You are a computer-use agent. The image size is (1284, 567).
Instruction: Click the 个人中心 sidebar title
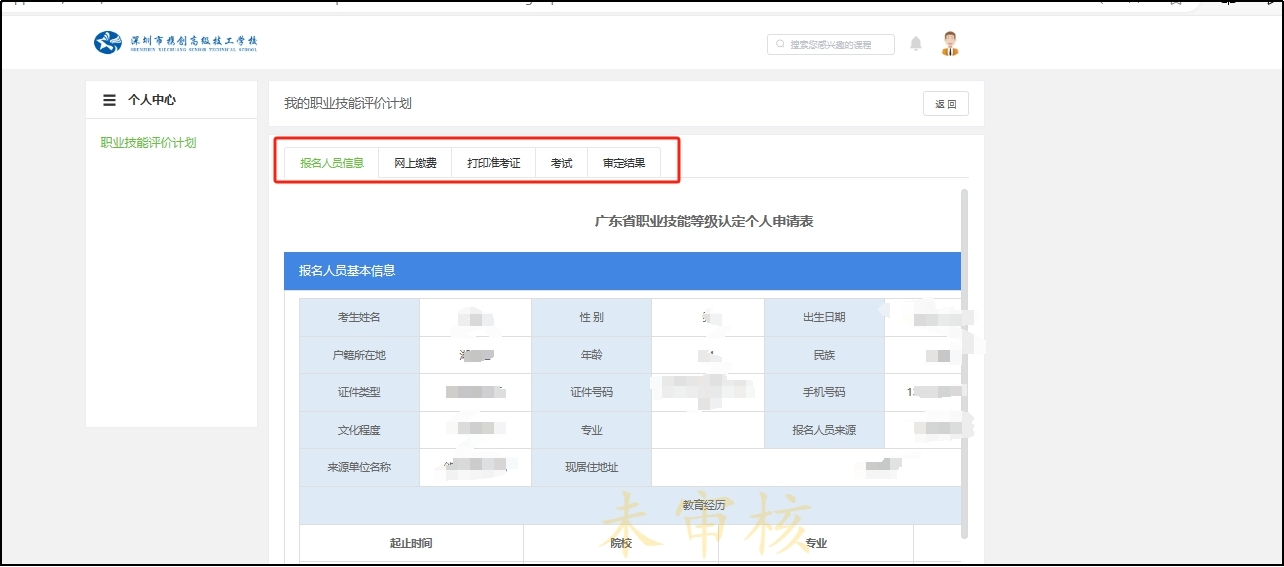[x=152, y=100]
